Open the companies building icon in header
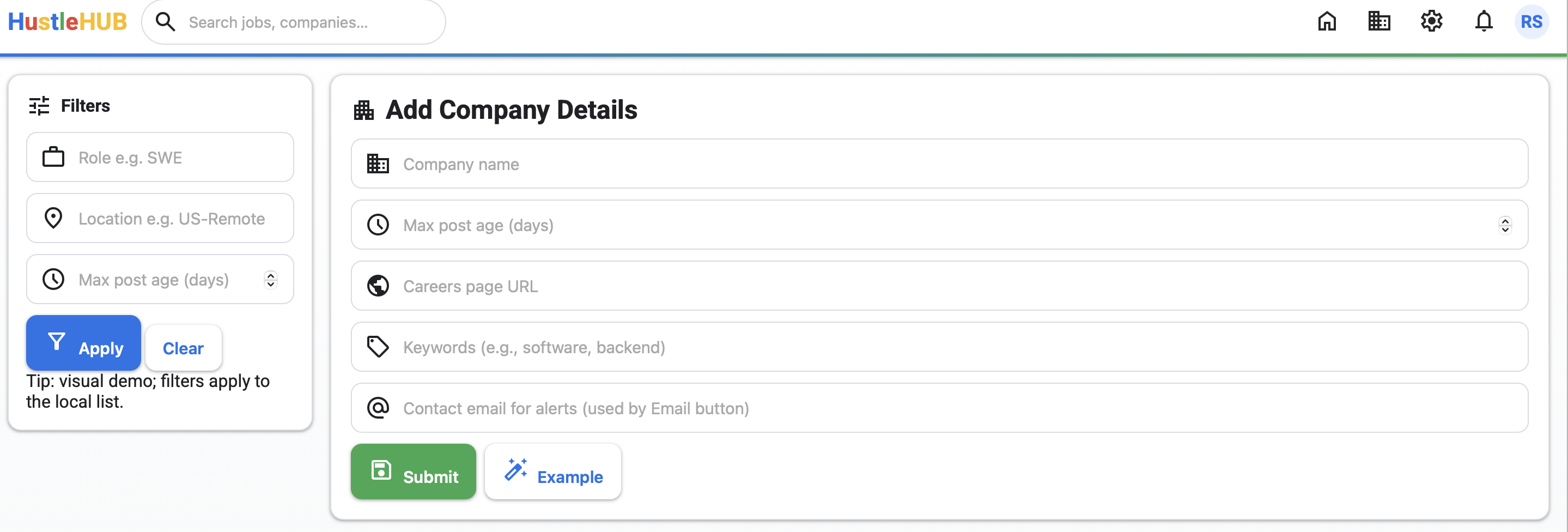This screenshot has height=532, width=1568. click(x=1379, y=22)
